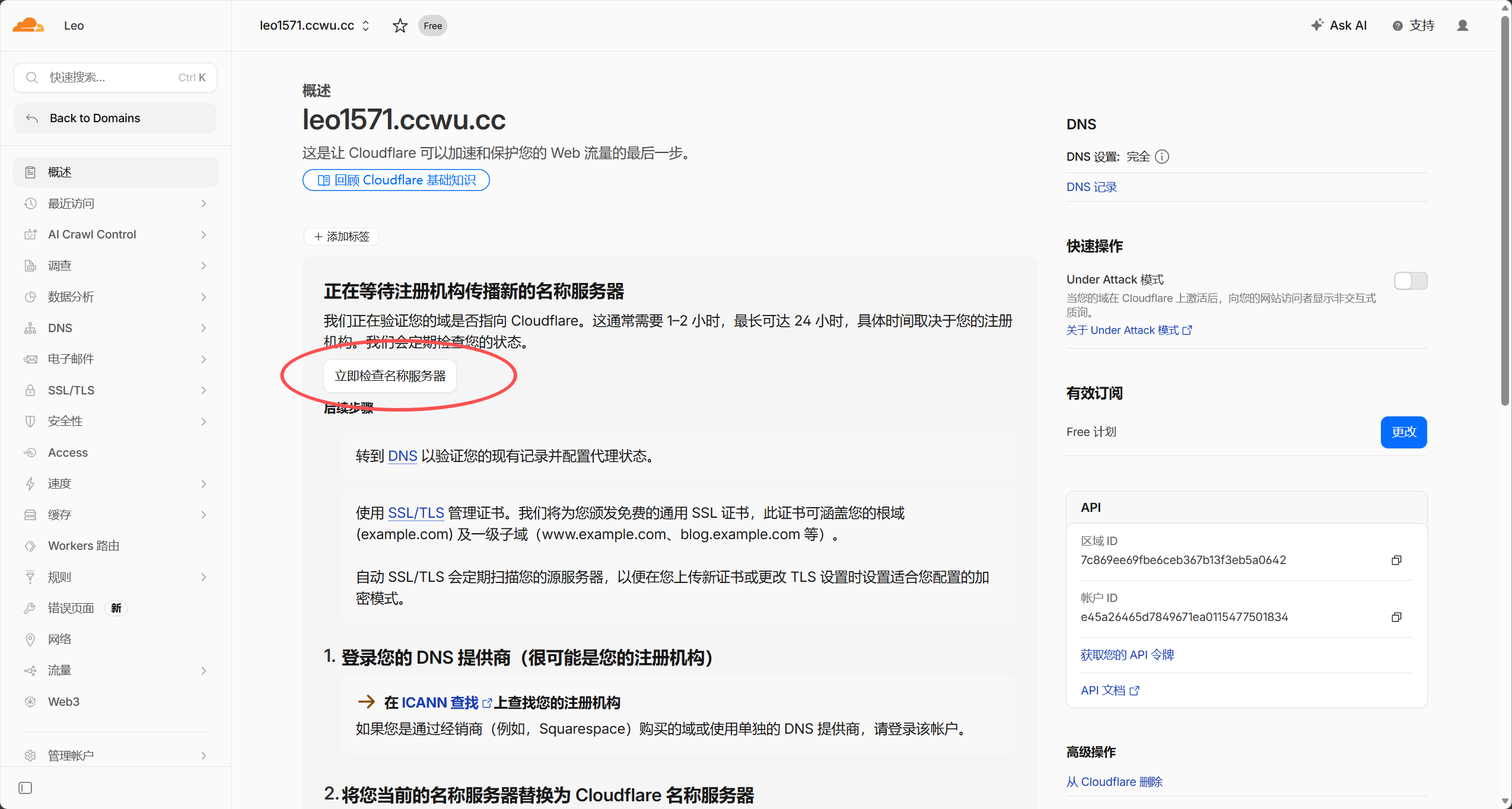Focus the 快速搜索 search field
The height and width of the screenshot is (809, 1512).
(115, 78)
